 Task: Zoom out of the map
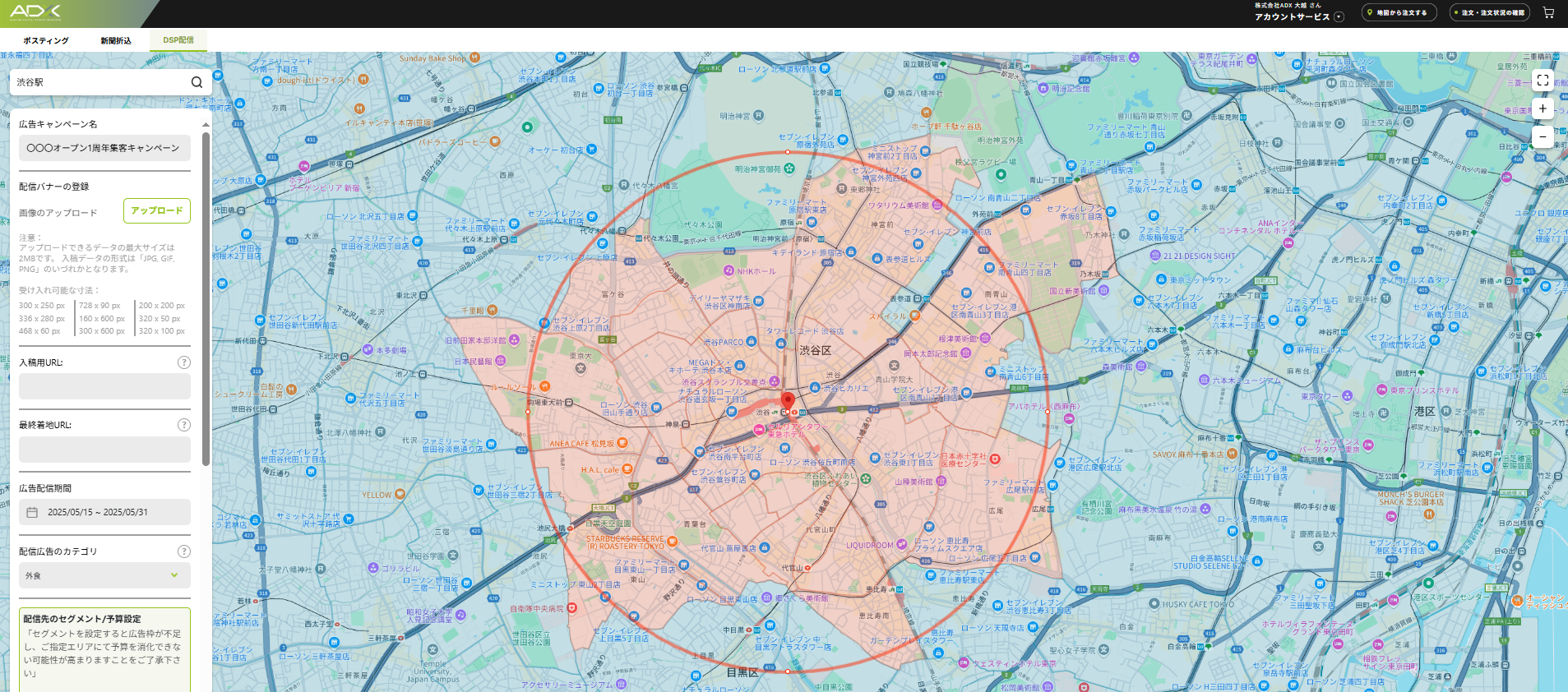click(1543, 136)
